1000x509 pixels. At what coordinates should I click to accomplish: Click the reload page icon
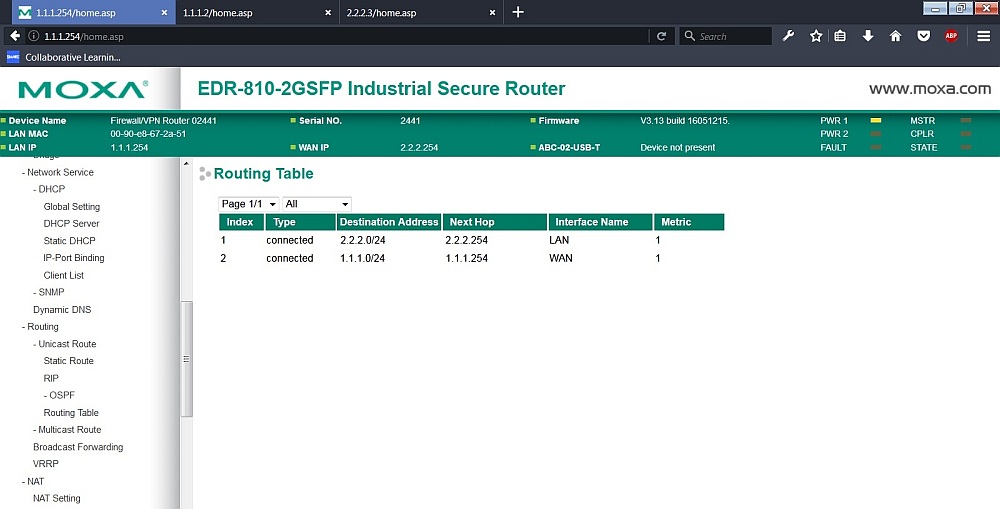(x=661, y=36)
